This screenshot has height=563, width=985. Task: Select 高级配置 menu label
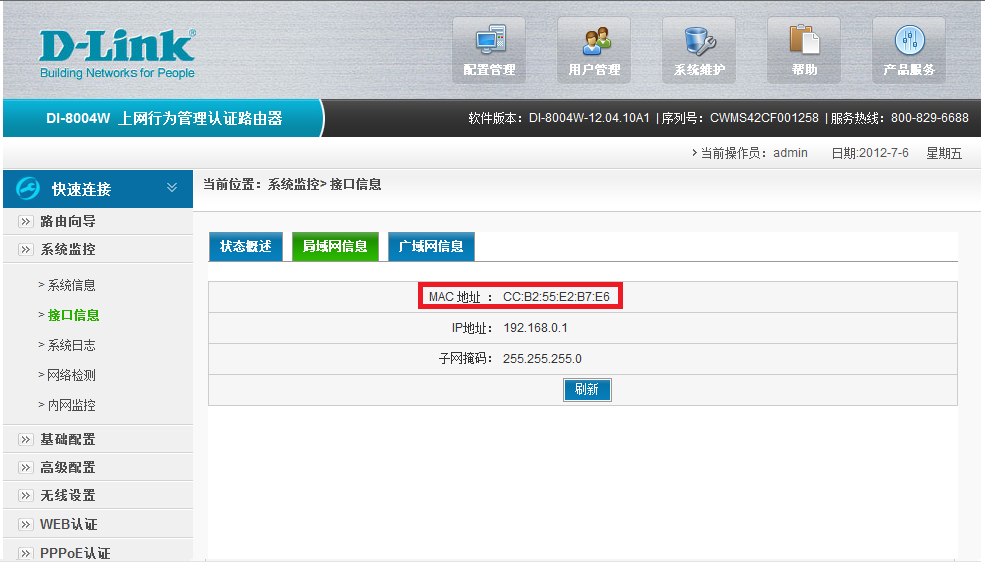click(x=68, y=467)
